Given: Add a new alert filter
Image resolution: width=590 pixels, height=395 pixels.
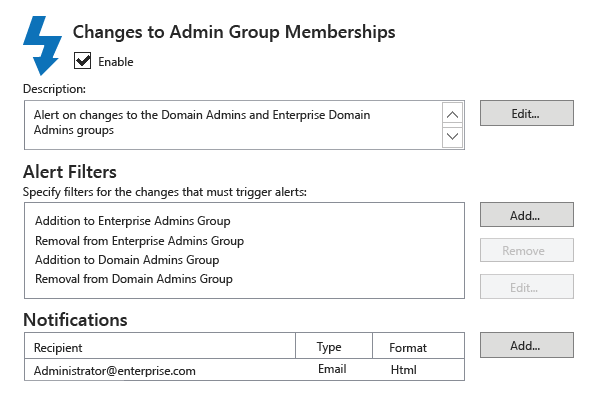Looking at the screenshot, I should click(527, 215).
